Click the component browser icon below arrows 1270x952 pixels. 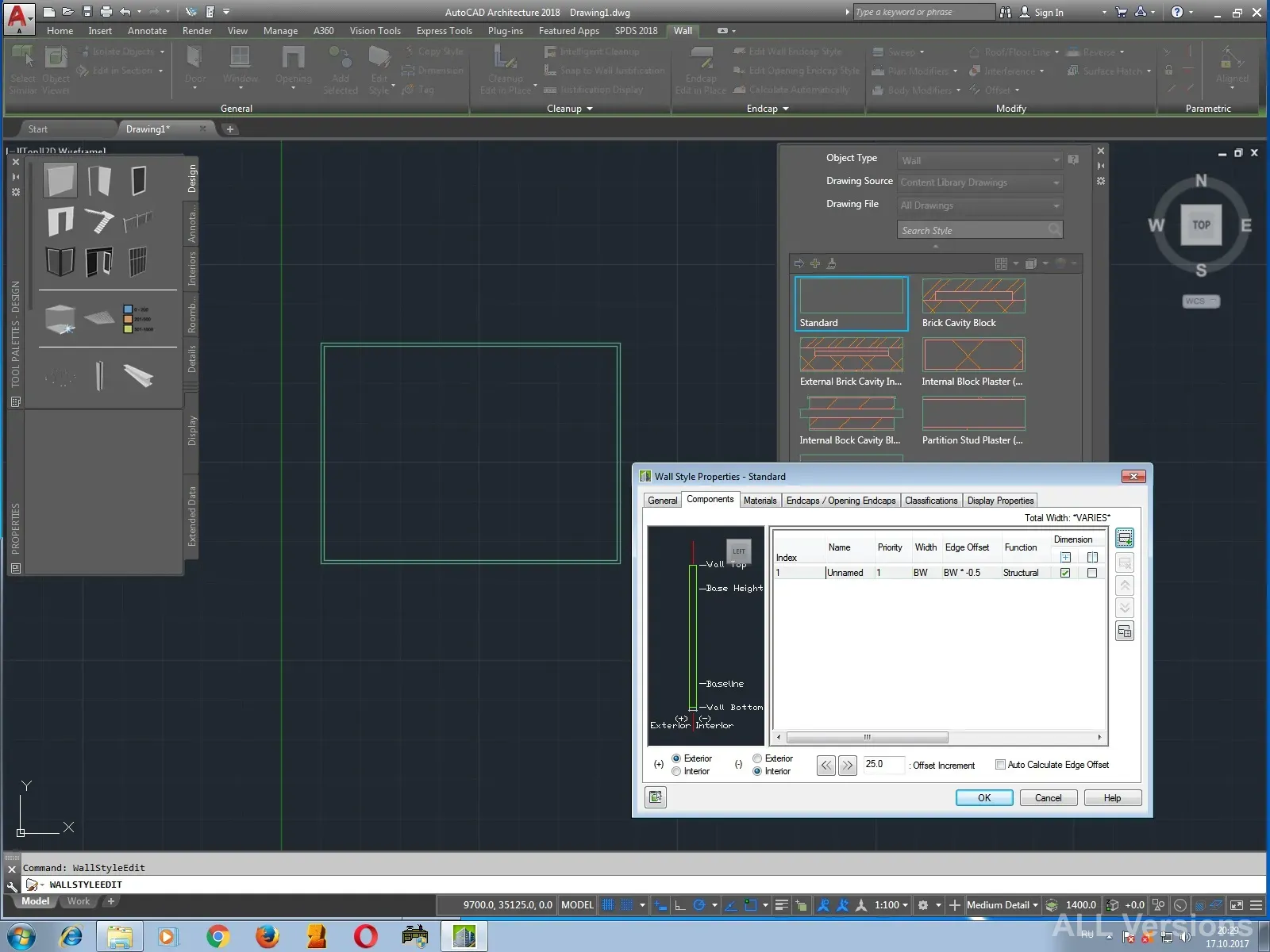(1124, 631)
